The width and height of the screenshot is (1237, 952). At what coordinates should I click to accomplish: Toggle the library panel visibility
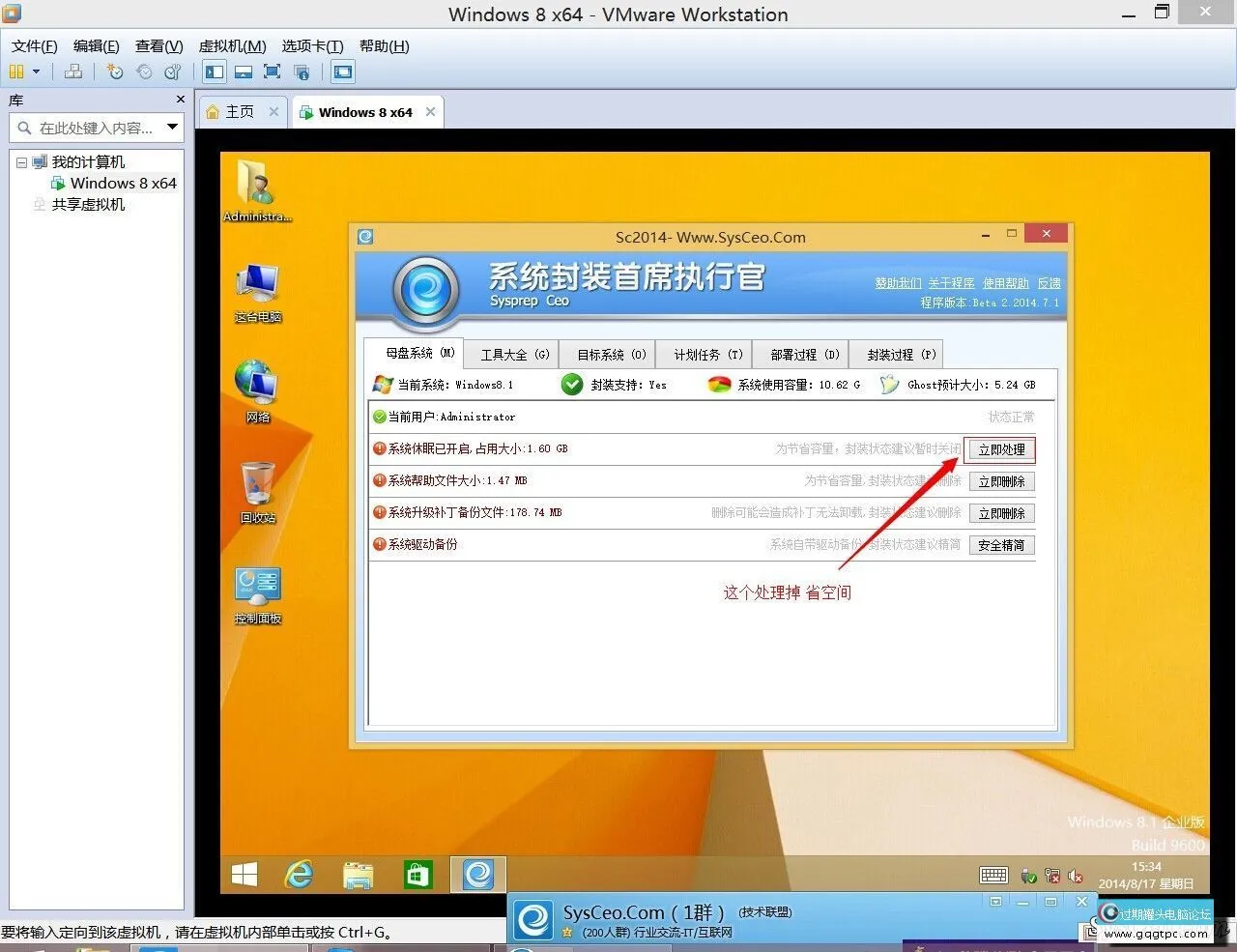tap(214, 72)
